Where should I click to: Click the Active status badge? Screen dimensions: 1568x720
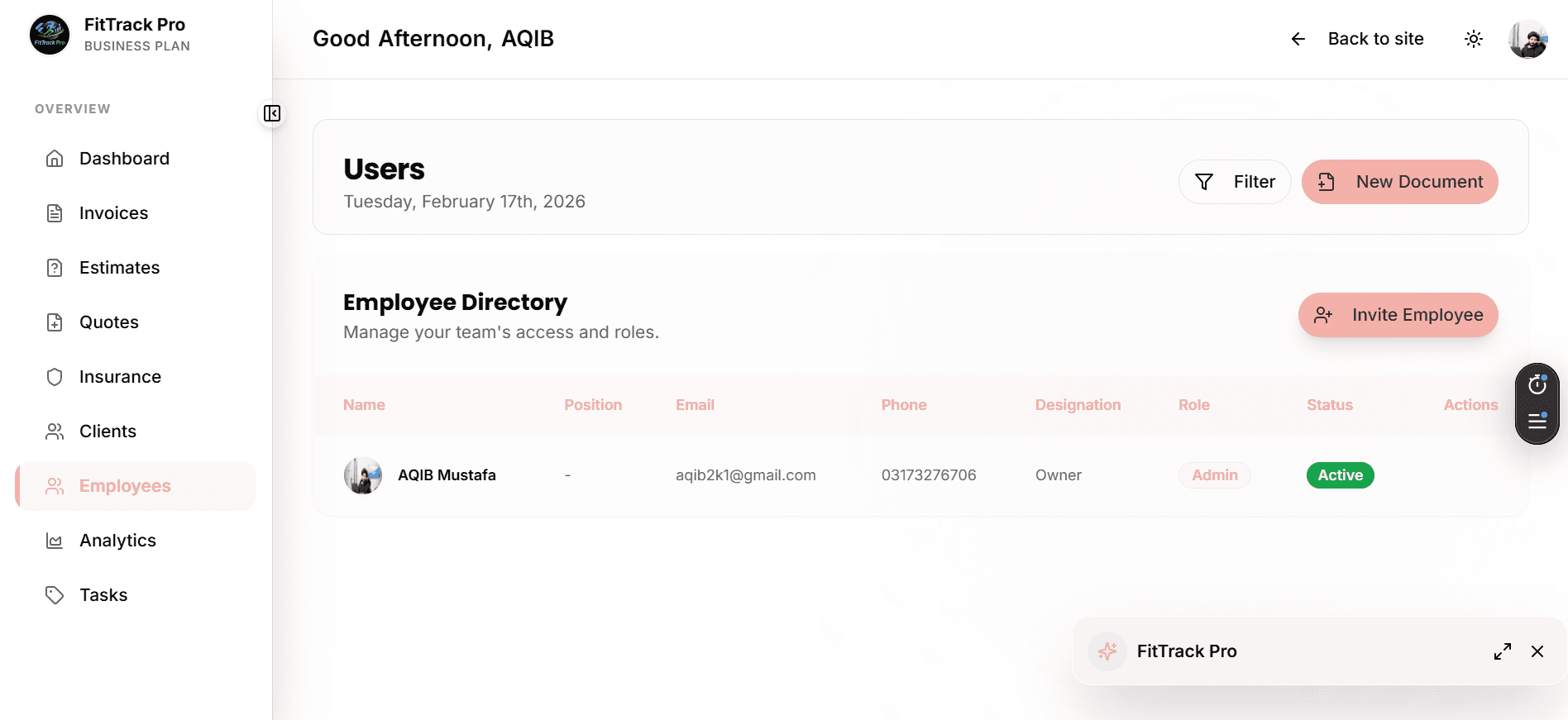(x=1341, y=475)
